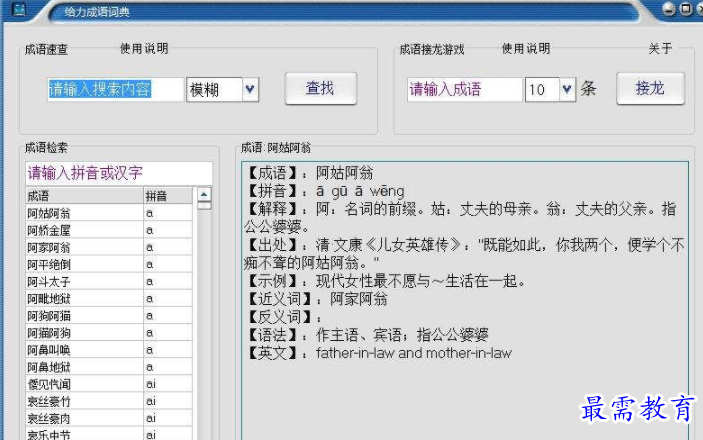Click the 【近义词】 阿家阿翁 line
The width and height of the screenshot is (703, 440).
click(316, 299)
